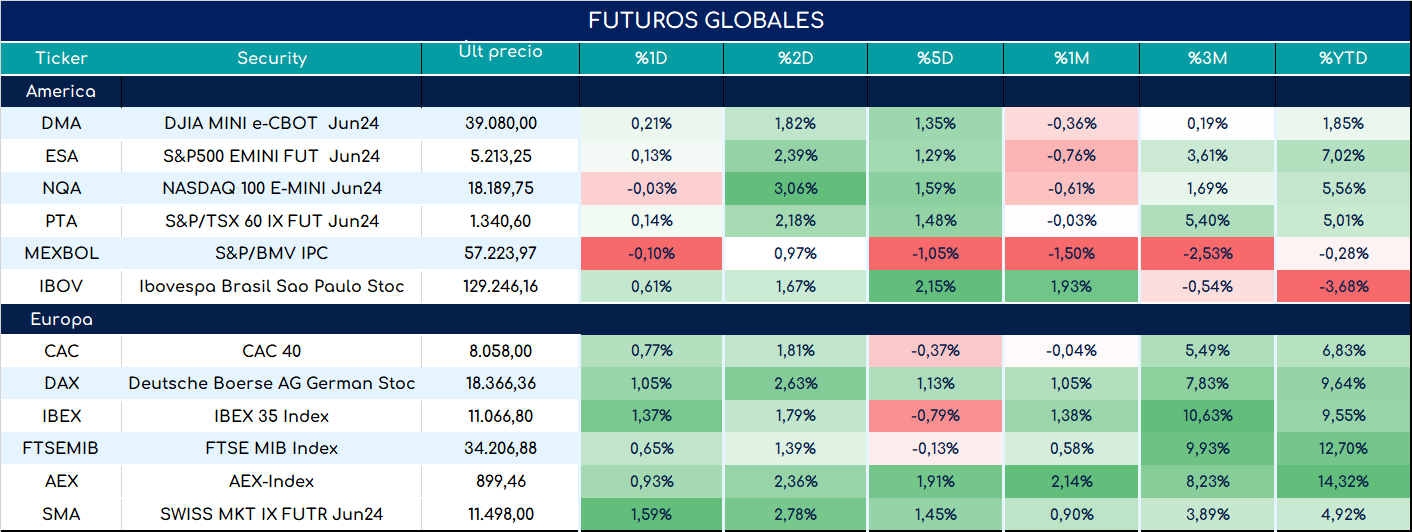Screen dimensions: 1412x532
Task: Select the S&P500 EMINI FUT Jun24 cell
Action: click(271, 156)
